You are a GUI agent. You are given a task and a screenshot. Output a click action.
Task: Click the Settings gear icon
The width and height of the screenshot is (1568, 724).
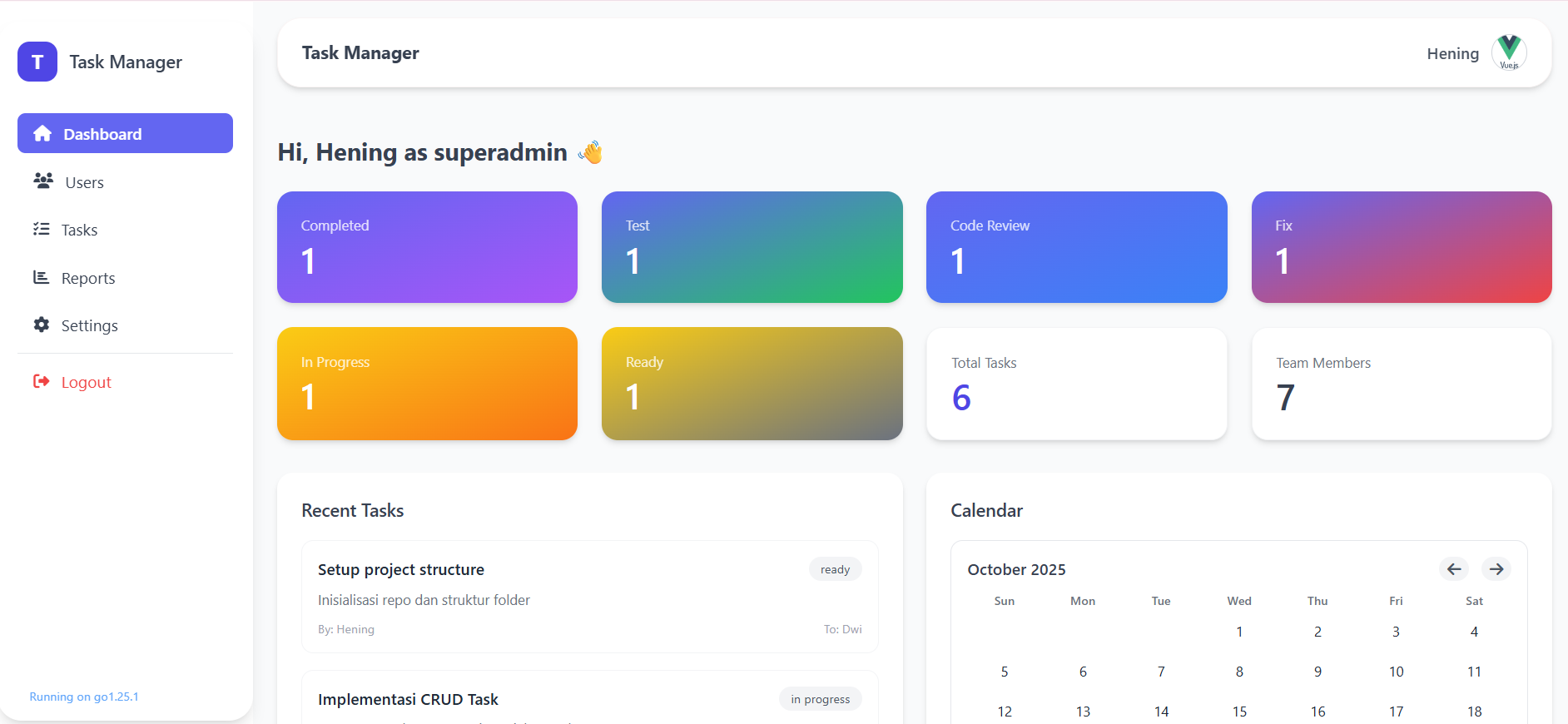[x=42, y=325]
